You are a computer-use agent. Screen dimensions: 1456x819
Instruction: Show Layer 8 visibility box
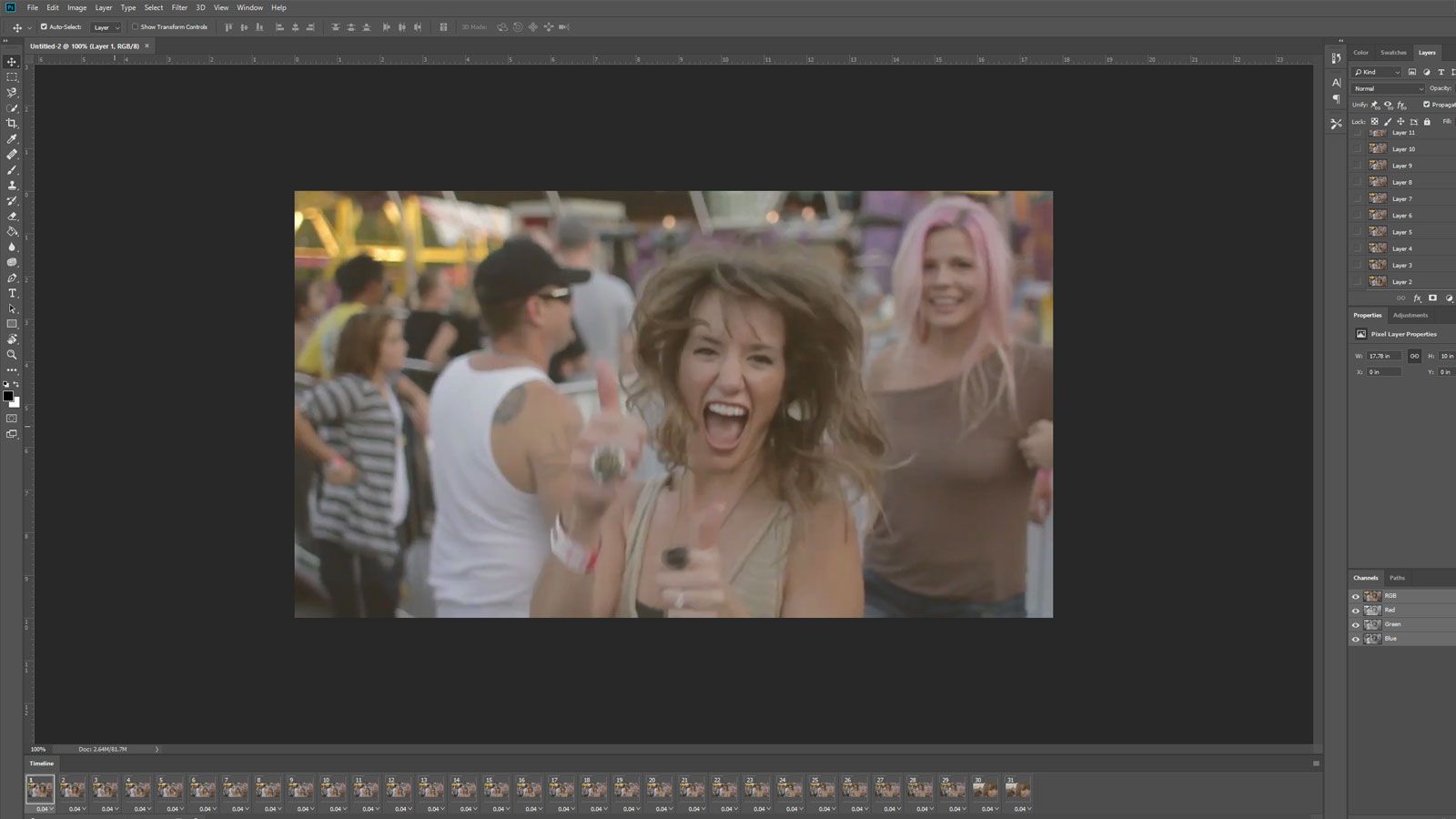[x=1357, y=182]
